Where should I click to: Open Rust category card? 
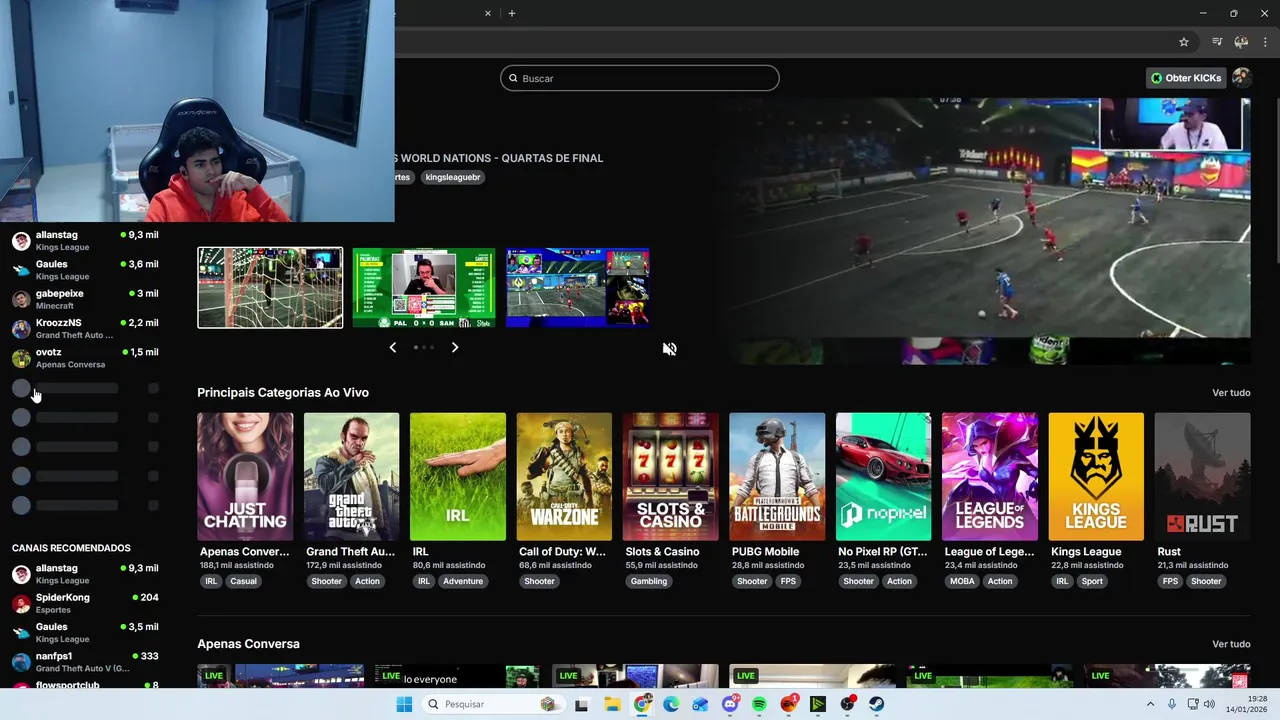(x=1202, y=476)
